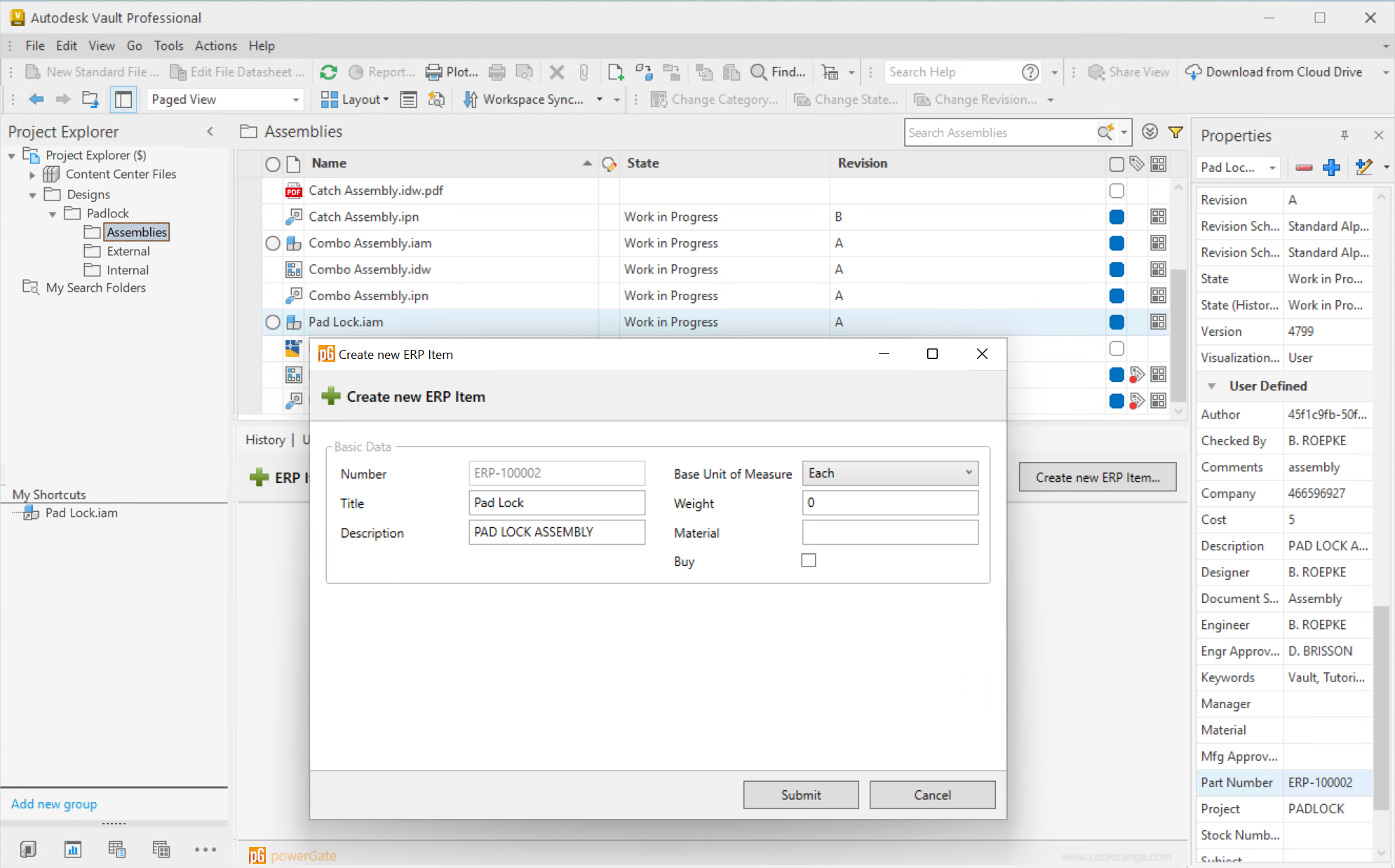Open the Actions menu
Viewport: 1395px width, 868px height.
pyautogui.click(x=215, y=46)
